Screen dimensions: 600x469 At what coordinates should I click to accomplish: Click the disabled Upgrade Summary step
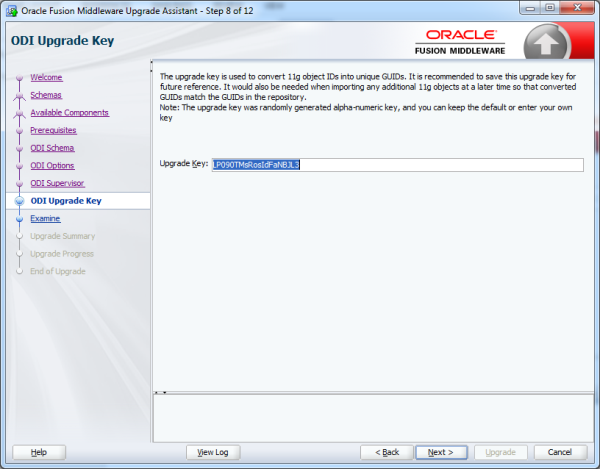click(x=63, y=236)
